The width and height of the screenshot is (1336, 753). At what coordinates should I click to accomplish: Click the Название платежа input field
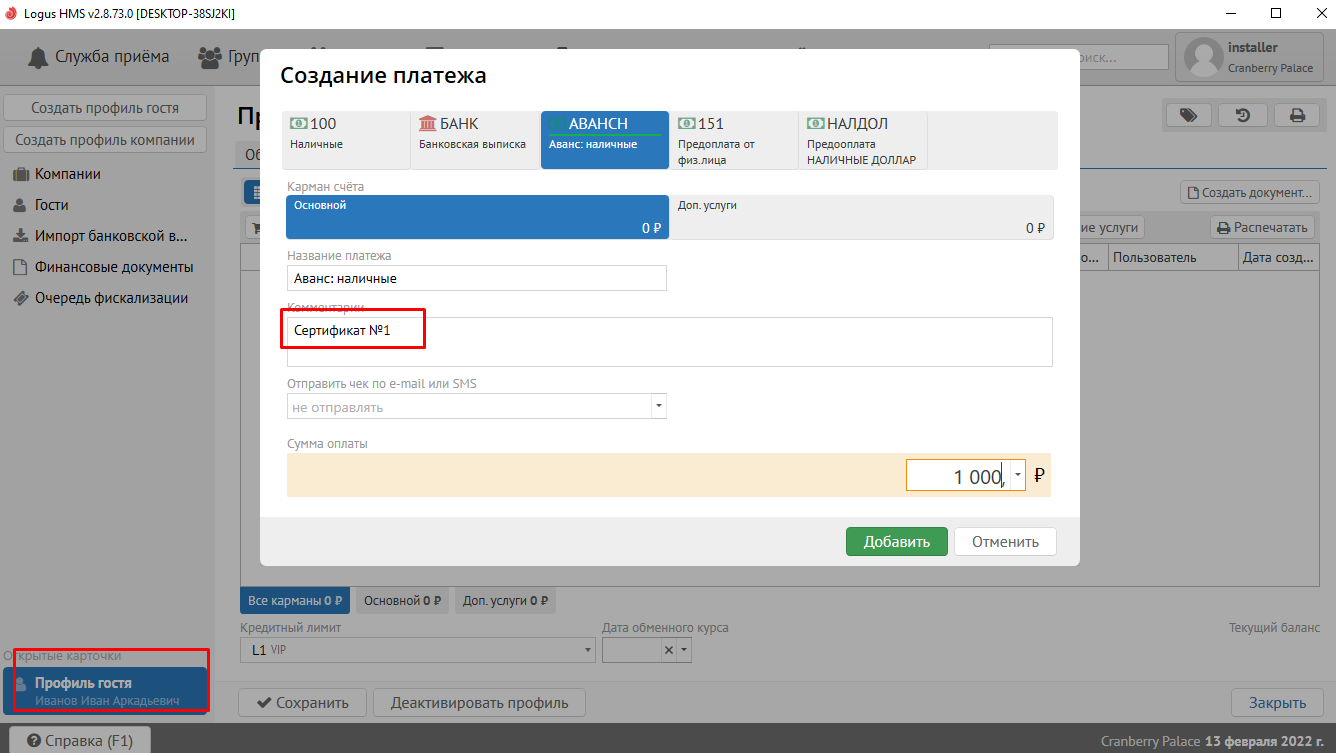pos(476,278)
